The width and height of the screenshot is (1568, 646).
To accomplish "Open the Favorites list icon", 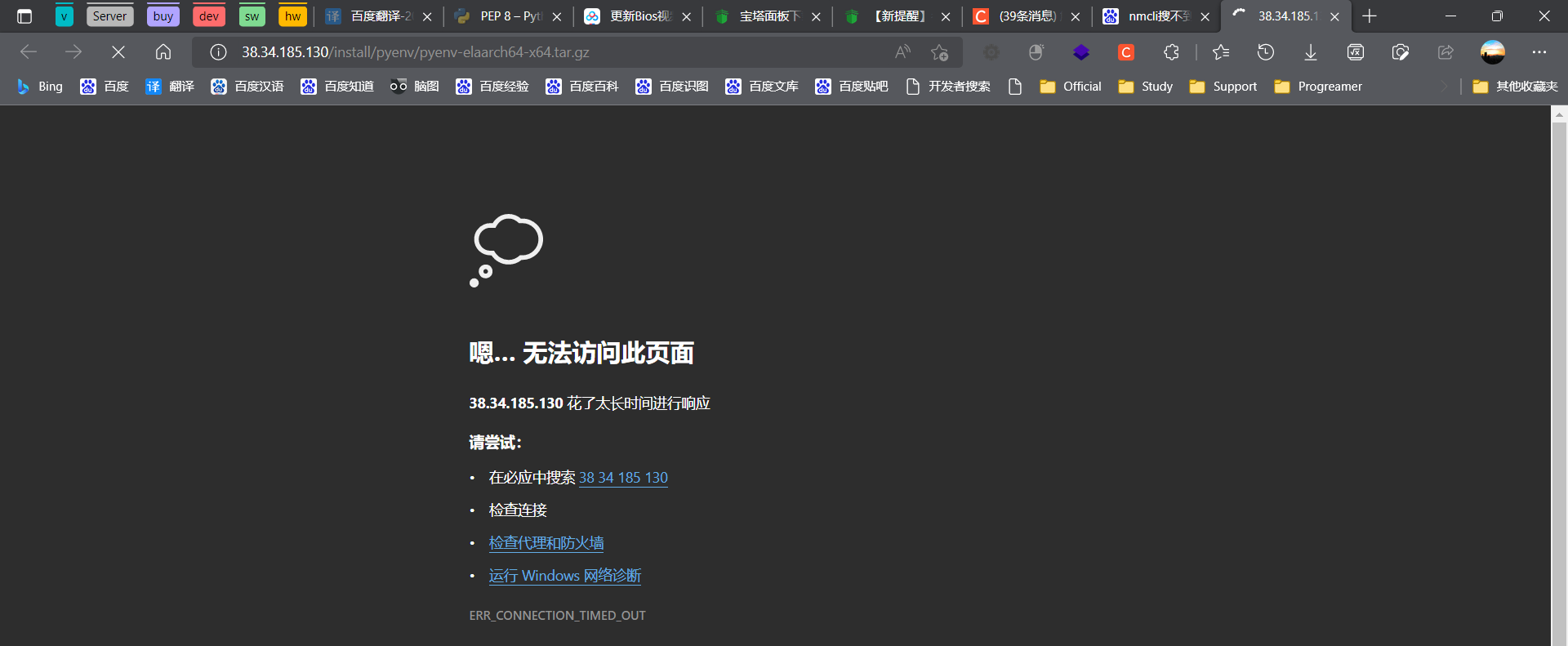I will pos(1221,52).
